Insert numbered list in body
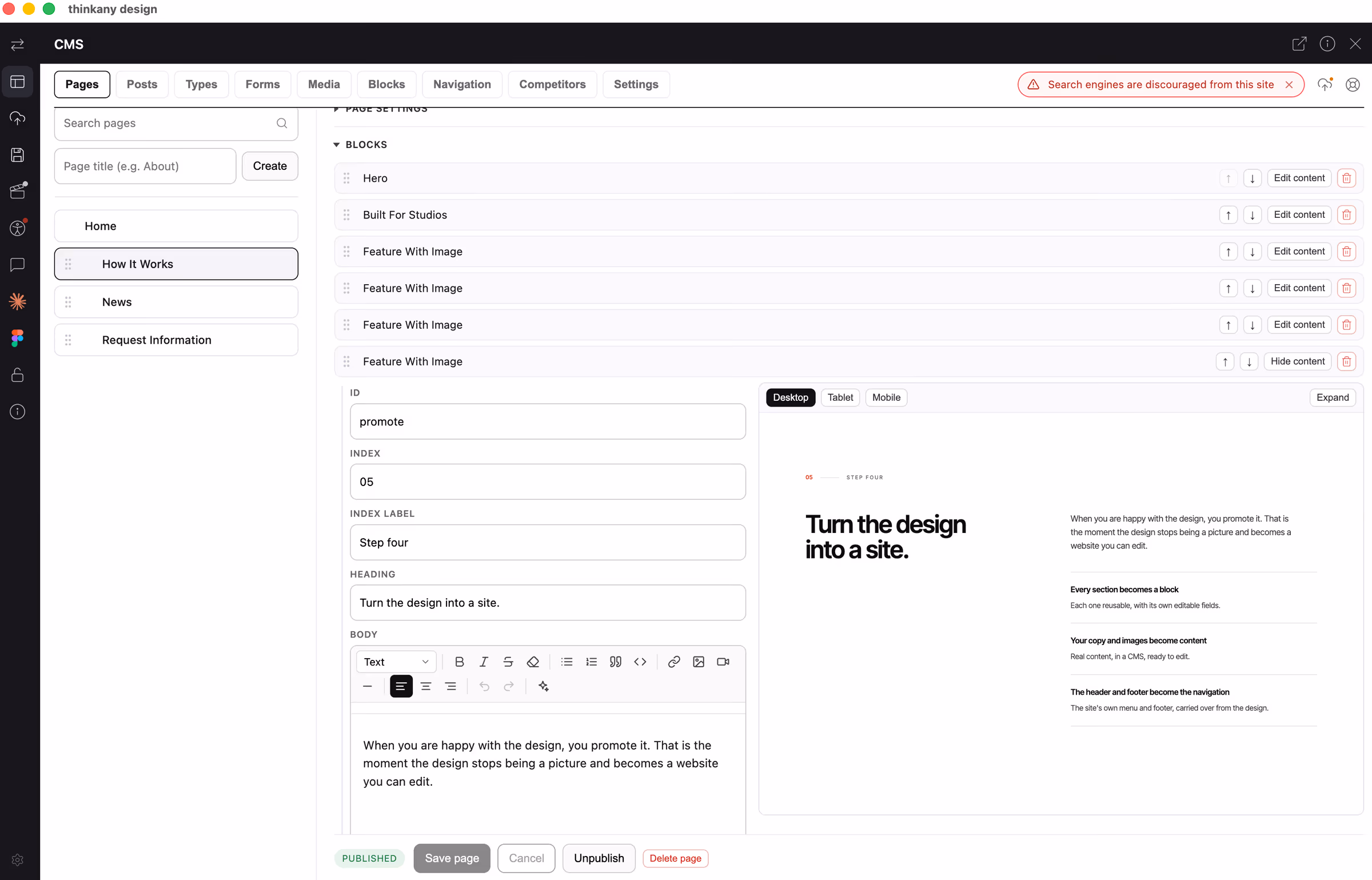This screenshot has height=880, width=1372. [x=592, y=662]
